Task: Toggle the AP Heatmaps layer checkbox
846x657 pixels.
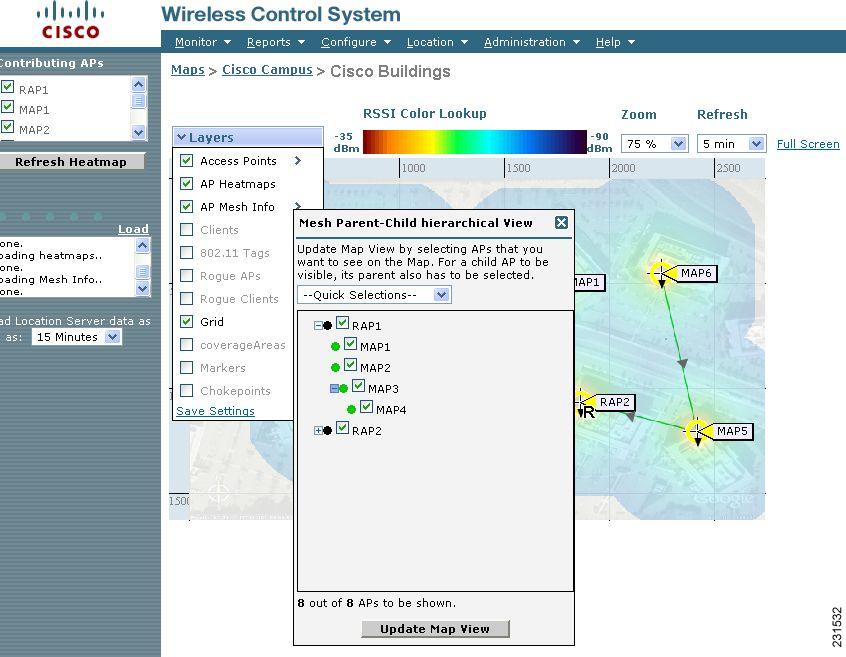Action: click(187, 183)
